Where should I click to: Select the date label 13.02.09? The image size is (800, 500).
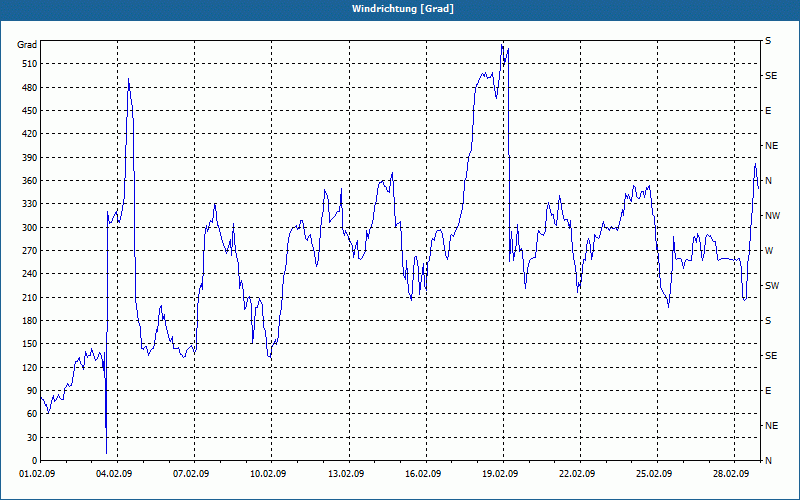tap(345, 474)
